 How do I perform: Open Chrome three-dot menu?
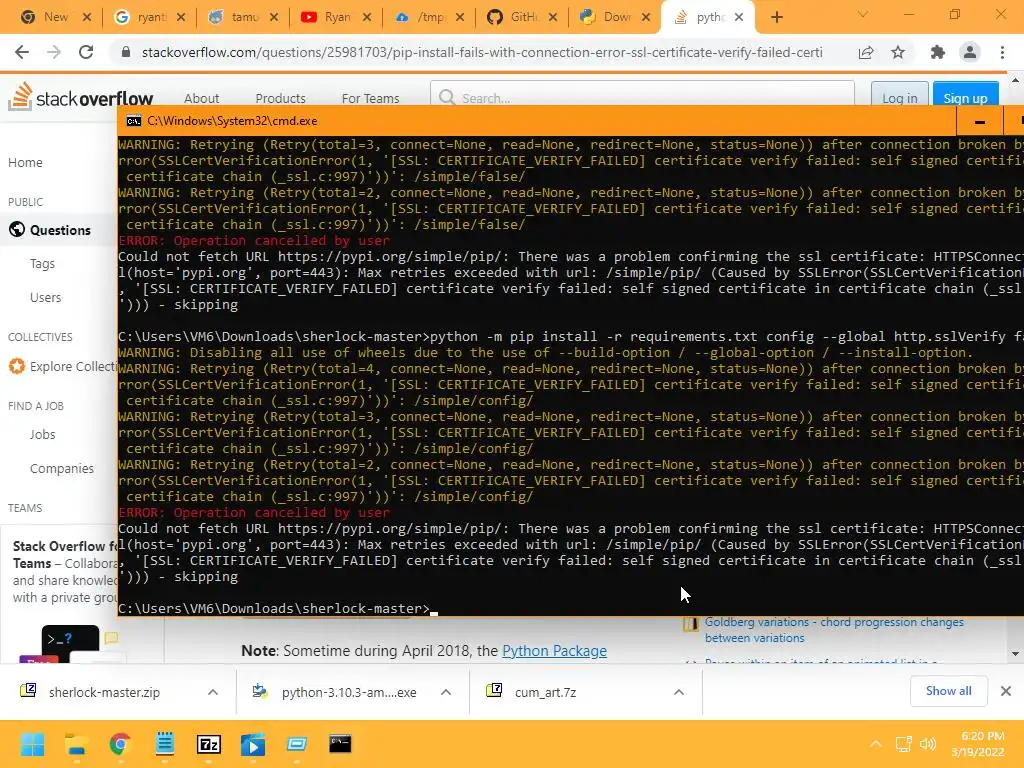point(1002,52)
